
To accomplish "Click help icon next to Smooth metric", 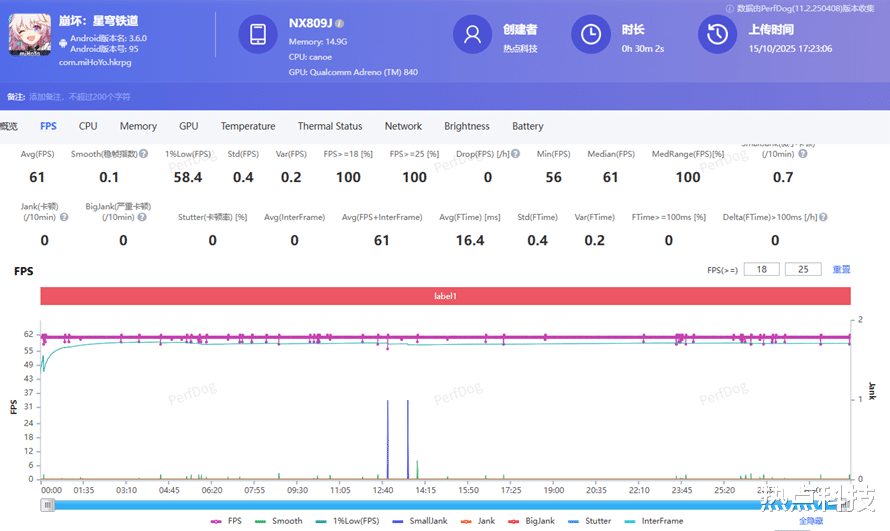I will pos(144,154).
